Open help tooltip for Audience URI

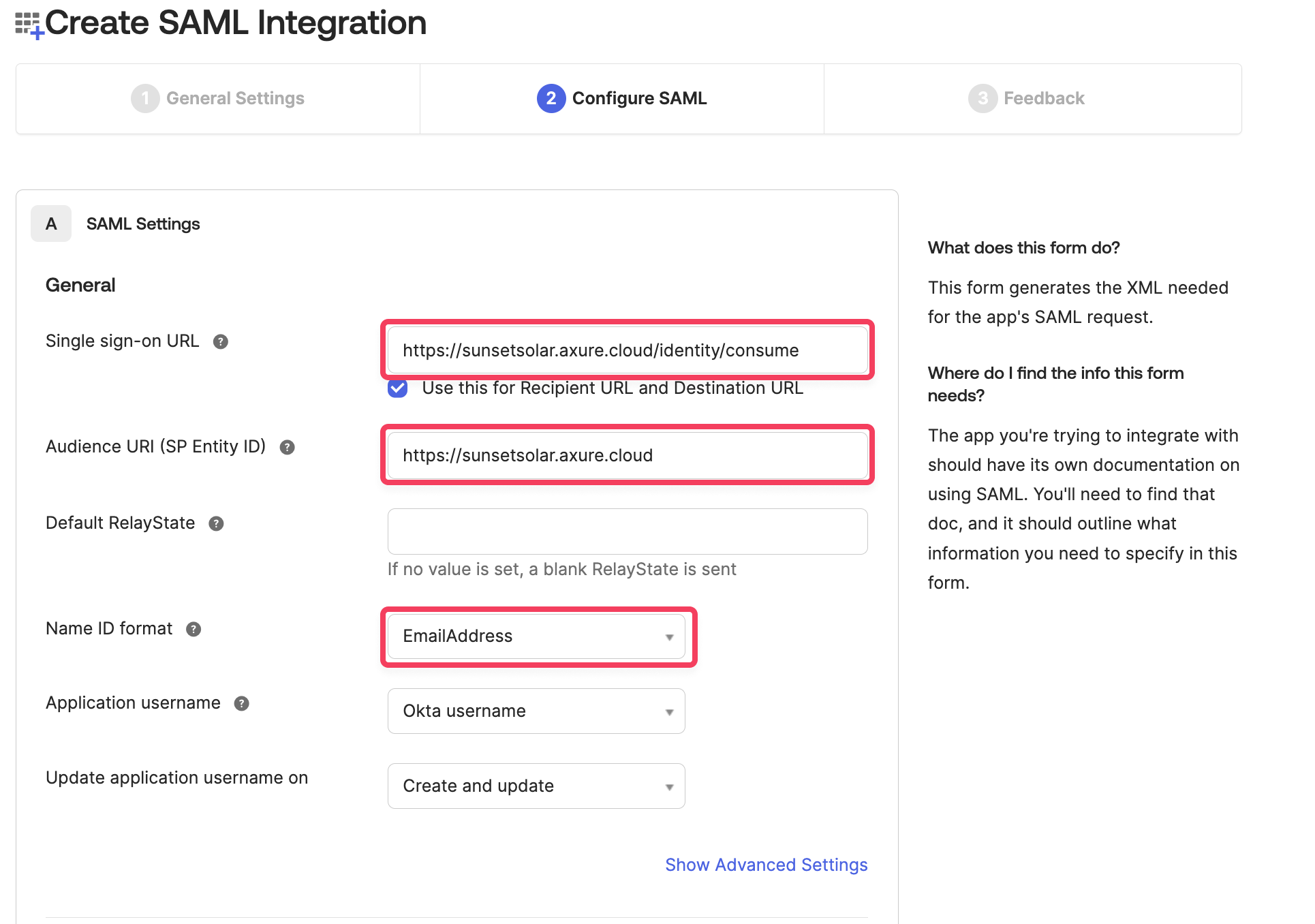pyautogui.click(x=288, y=448)
